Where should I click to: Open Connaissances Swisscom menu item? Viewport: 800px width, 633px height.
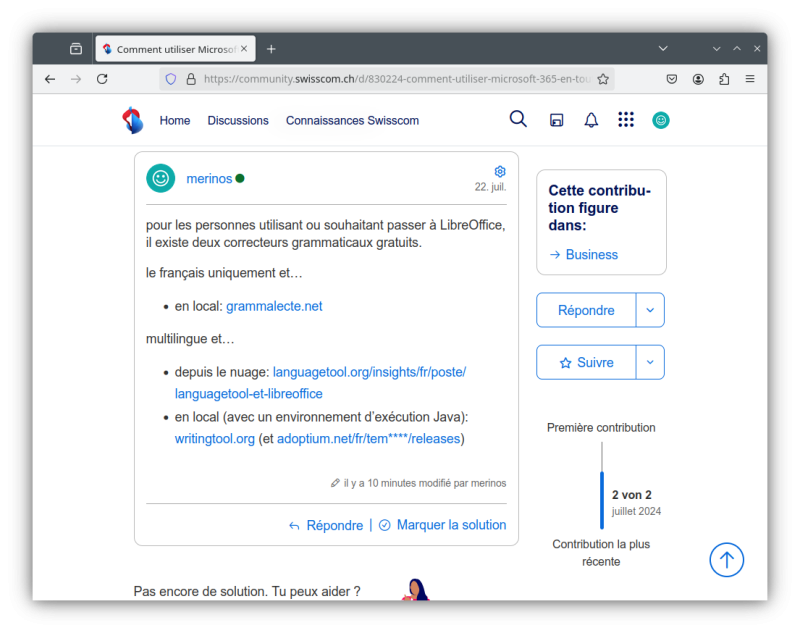(352, 120)
